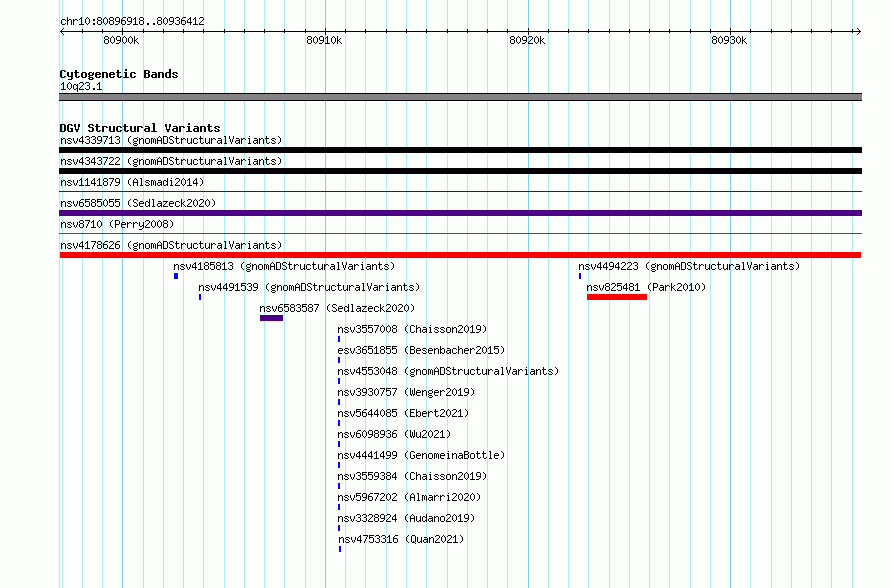
Task: Click the 10q23.1 band label
Action: (81, 86)
